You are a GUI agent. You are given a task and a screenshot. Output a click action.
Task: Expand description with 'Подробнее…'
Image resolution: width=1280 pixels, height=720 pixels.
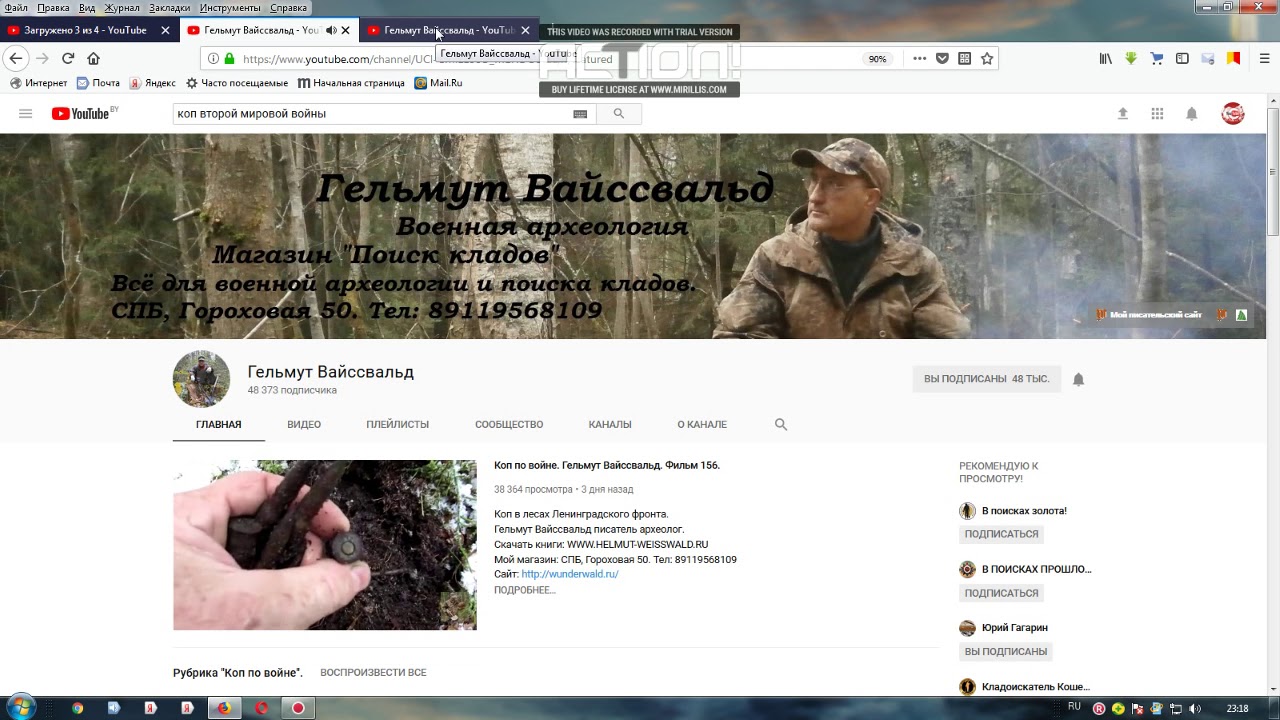point(524,590)
